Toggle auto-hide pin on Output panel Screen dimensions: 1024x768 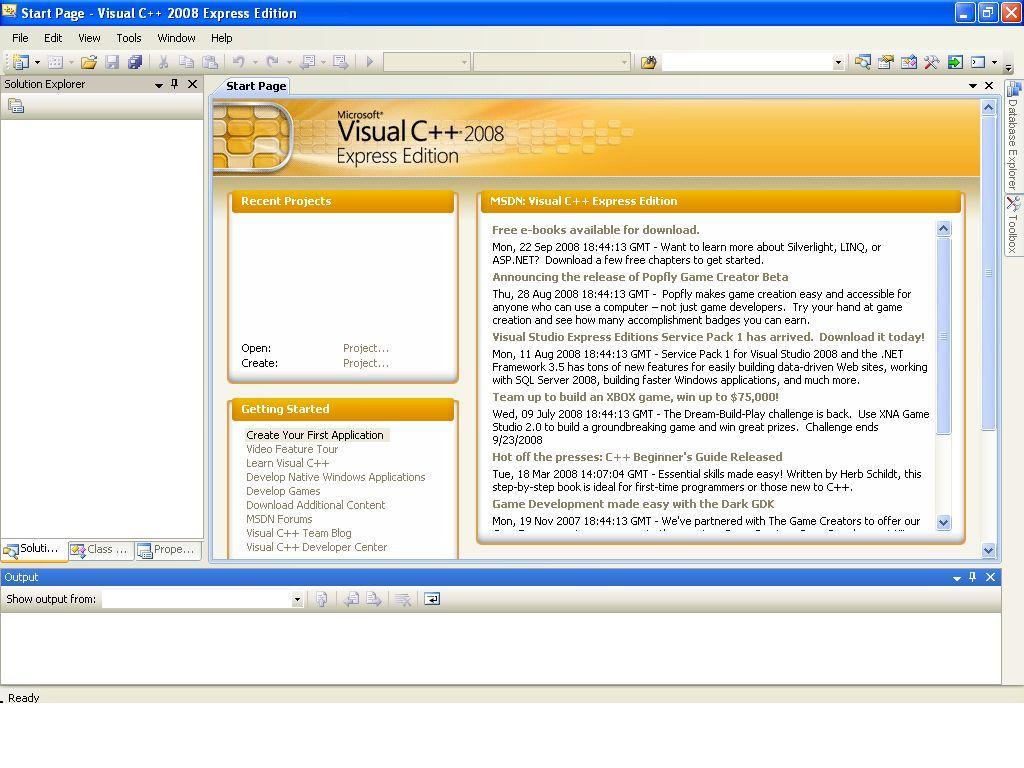pos(972,577)
